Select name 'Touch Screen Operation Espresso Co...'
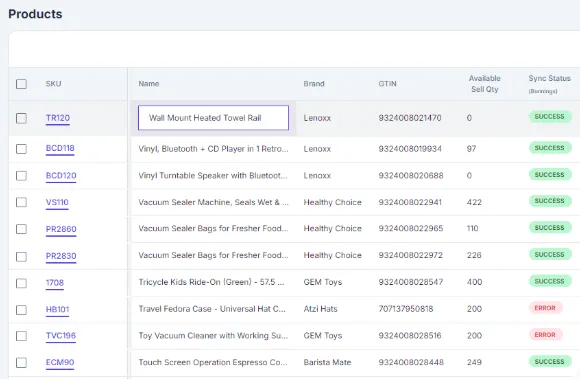The height and width of the screenshot is (379, 580). pos(213,362)
